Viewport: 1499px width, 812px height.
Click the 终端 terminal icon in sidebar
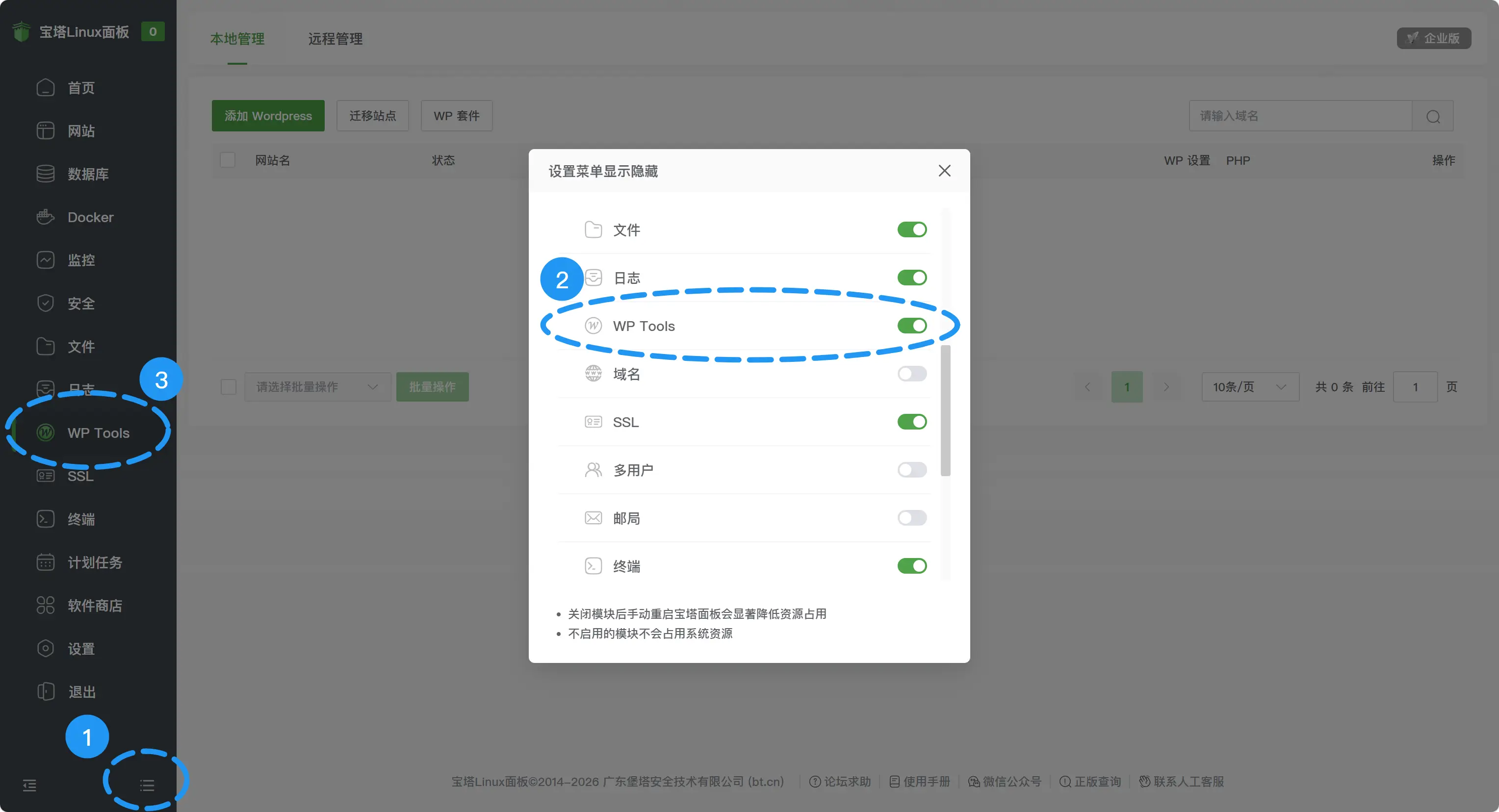tap(46, 519)
